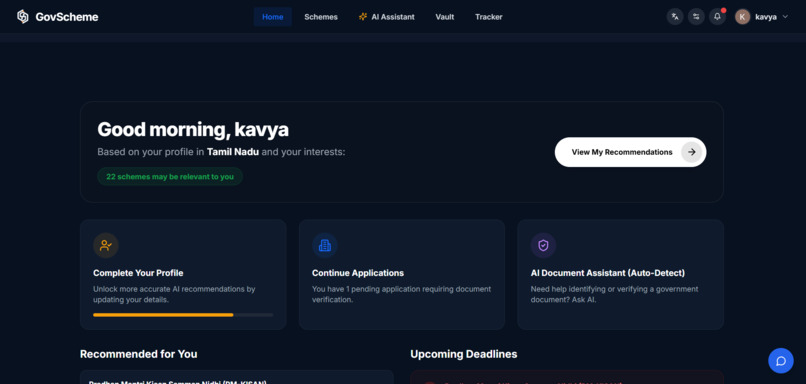Viewport: 806px width, 384px height.
Task: Open the language translation icon
Action: point(675,16)
